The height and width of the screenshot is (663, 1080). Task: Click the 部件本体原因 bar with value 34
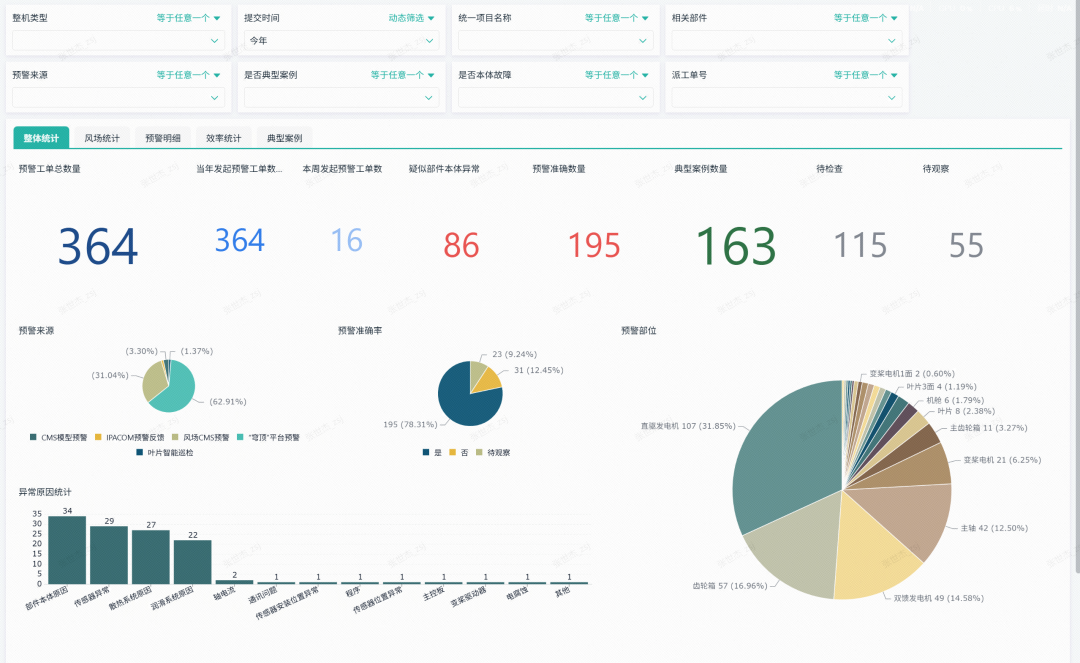click(x=67, y=549)
